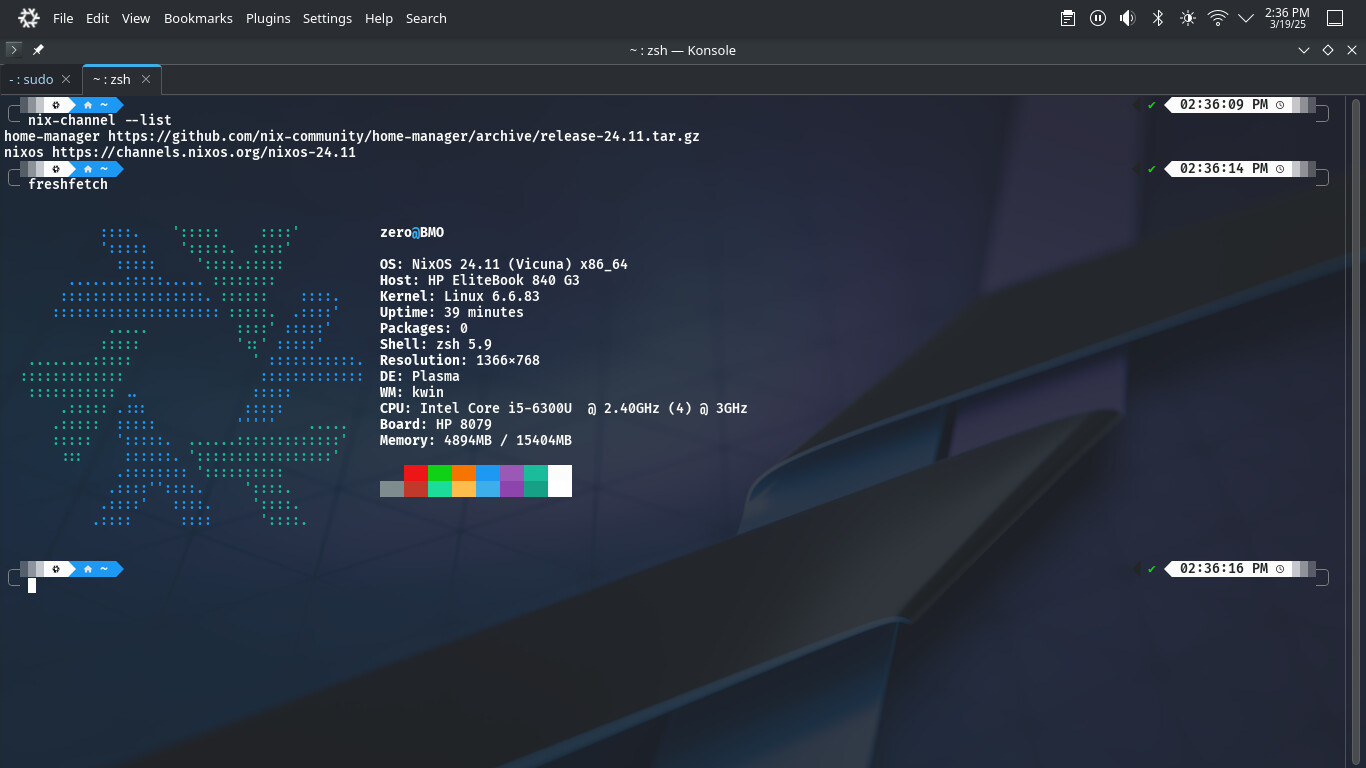Open the Plugins menu
This screenshot has width=1366, height=768.
click(x=268, y=18)
